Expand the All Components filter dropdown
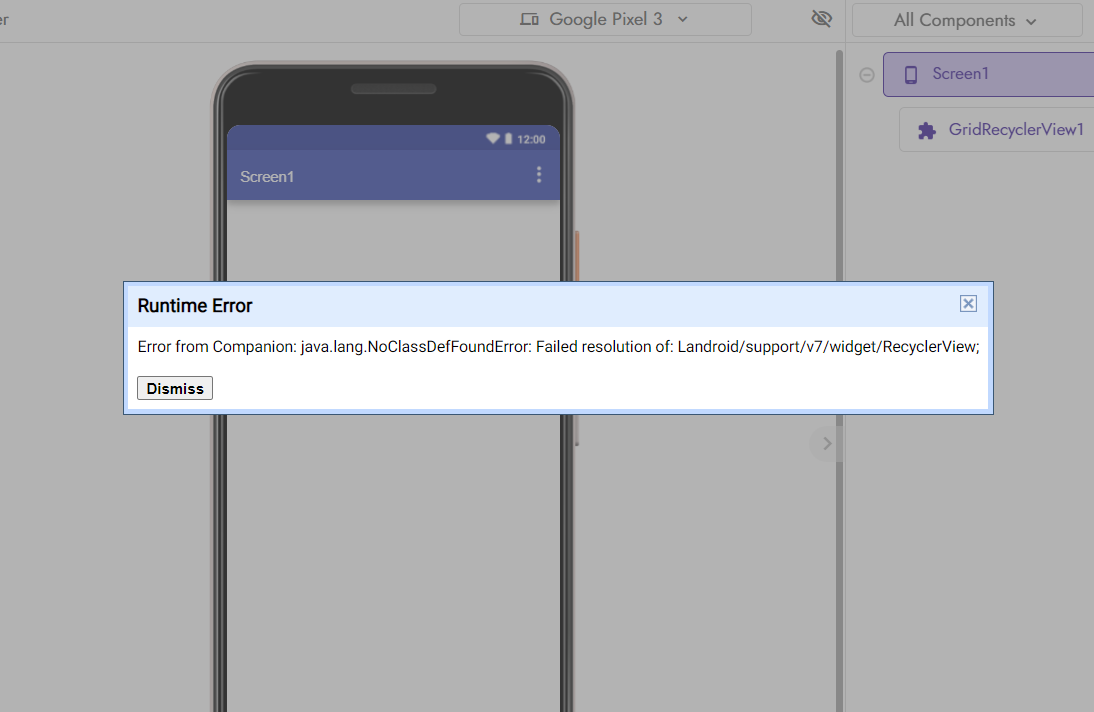This screenshot has width=1094, height=712. point(966,20)
